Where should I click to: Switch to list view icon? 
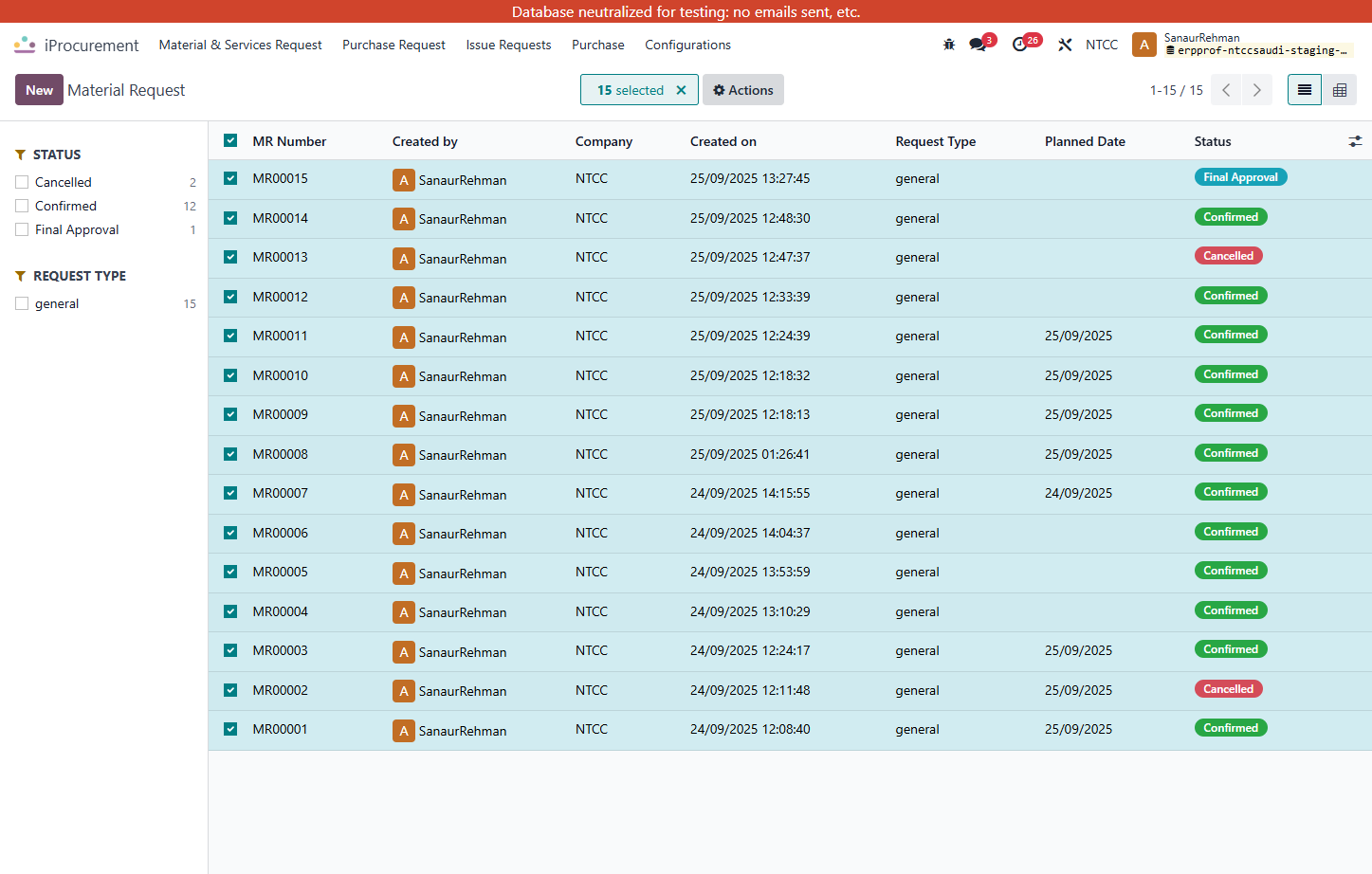point(1305,90)
